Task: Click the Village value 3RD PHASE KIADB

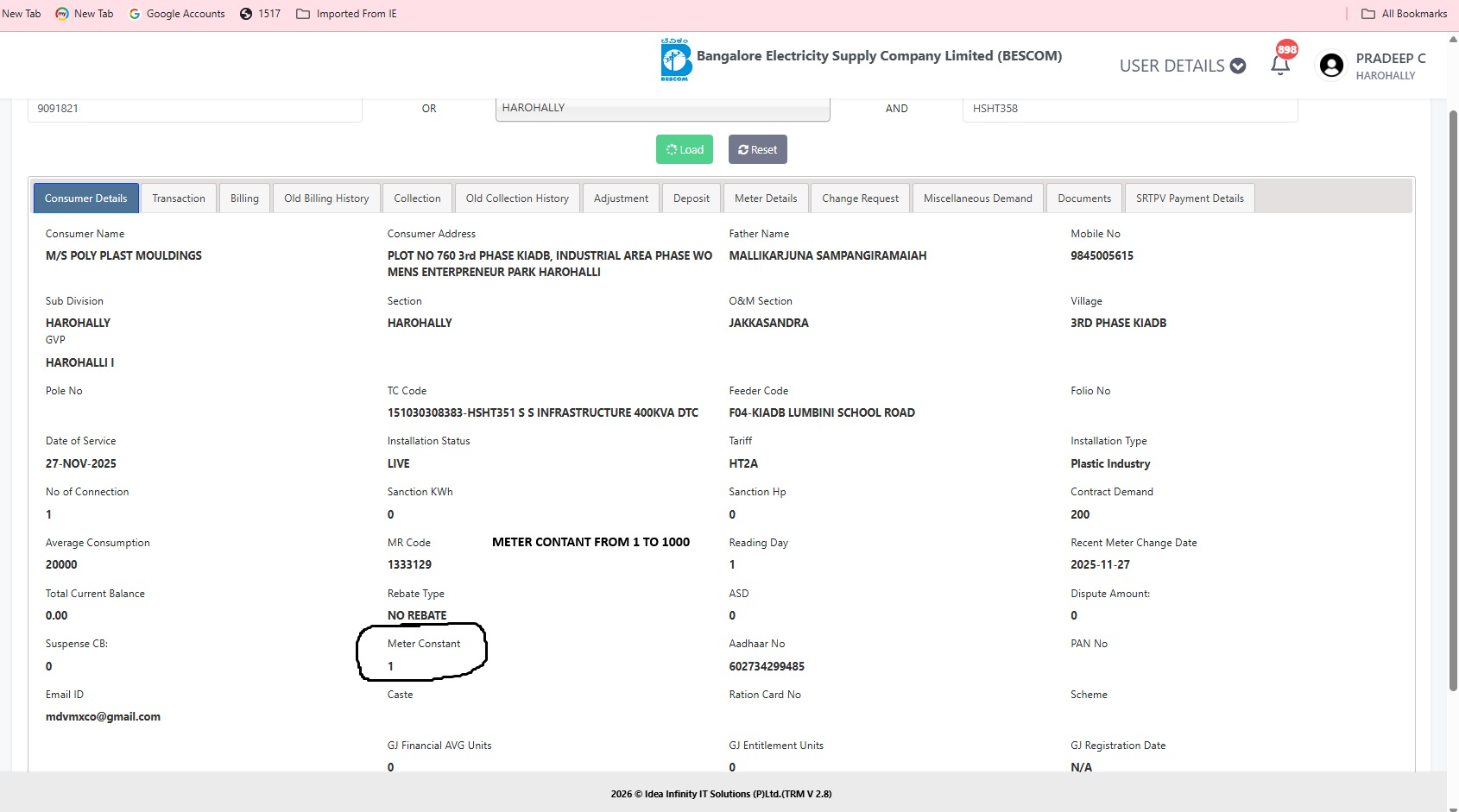Action: point(1118,323)
